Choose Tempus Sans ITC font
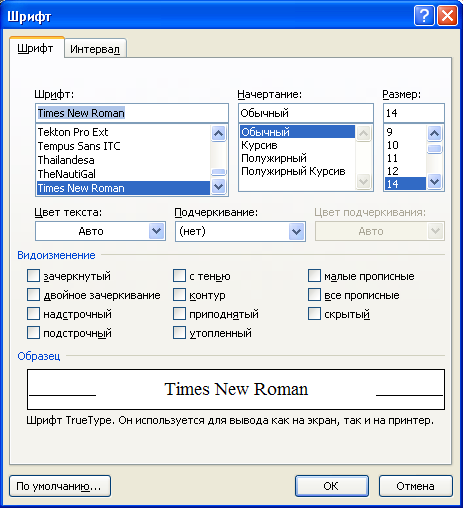The height and width of the screenshot is (508, 463). pyautogui.click(x=123, y=146)
